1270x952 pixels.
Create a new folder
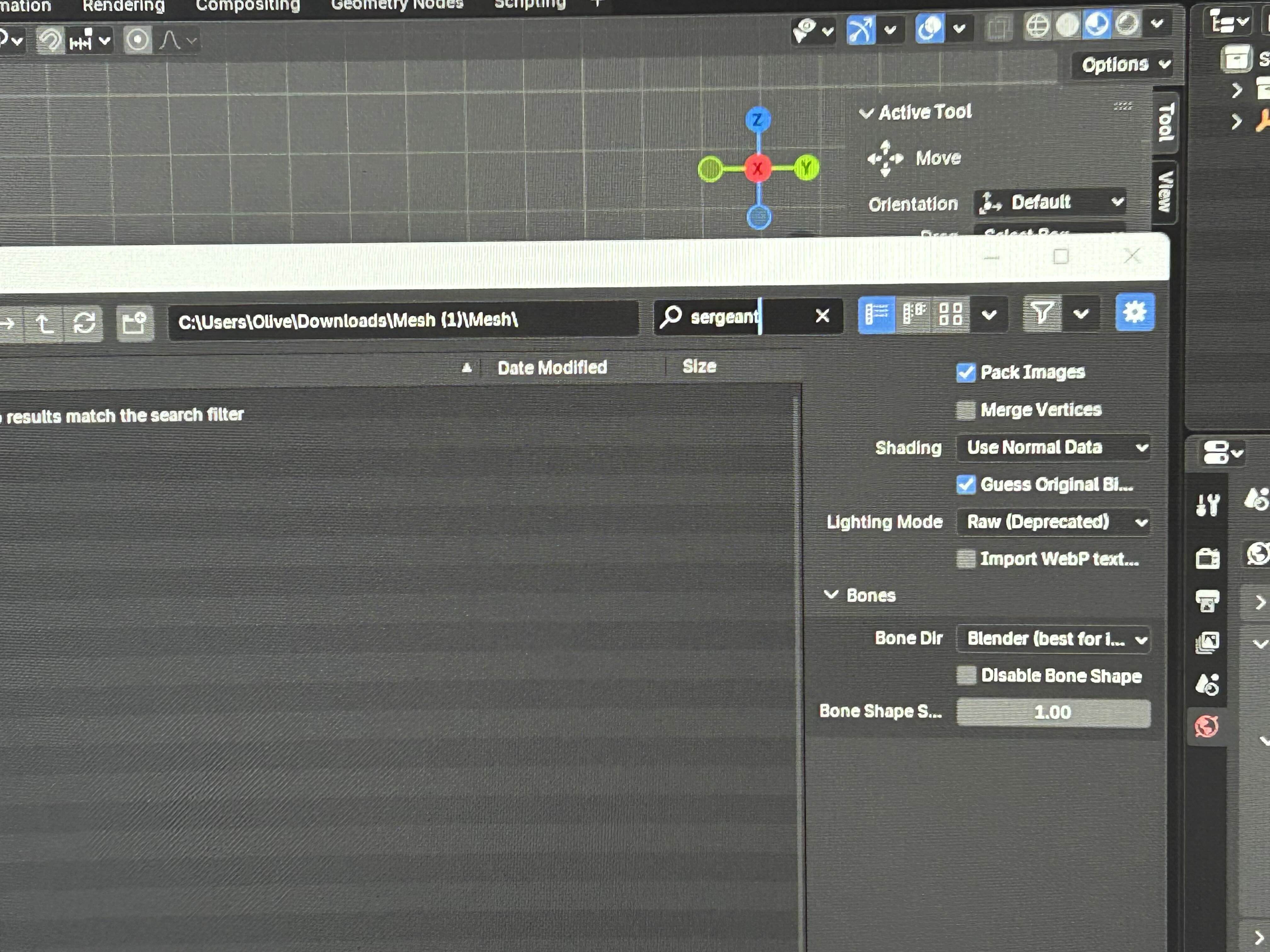[x=135, y=322]
